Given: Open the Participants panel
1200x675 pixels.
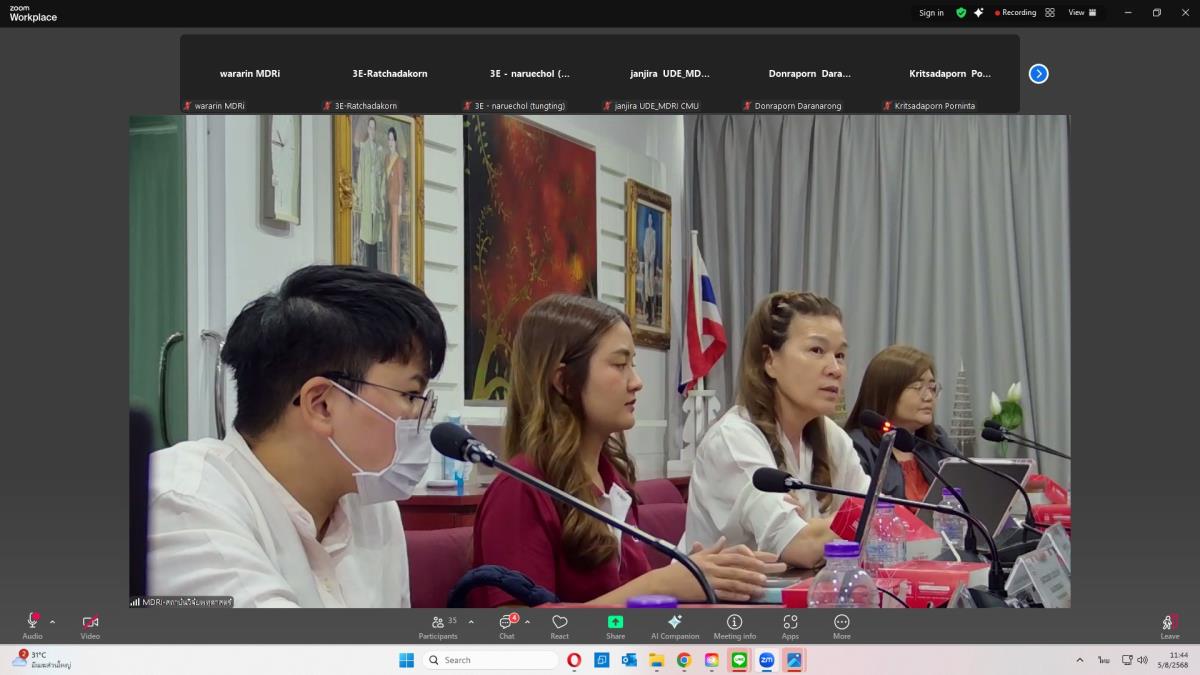Looking at the screenshot, I should tap(439, 623).
